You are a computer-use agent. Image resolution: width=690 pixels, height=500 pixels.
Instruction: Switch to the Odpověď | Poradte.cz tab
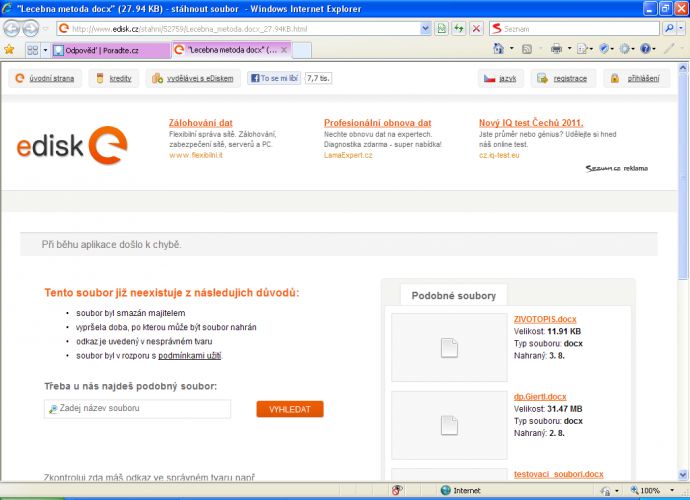[x=110, y=50]
